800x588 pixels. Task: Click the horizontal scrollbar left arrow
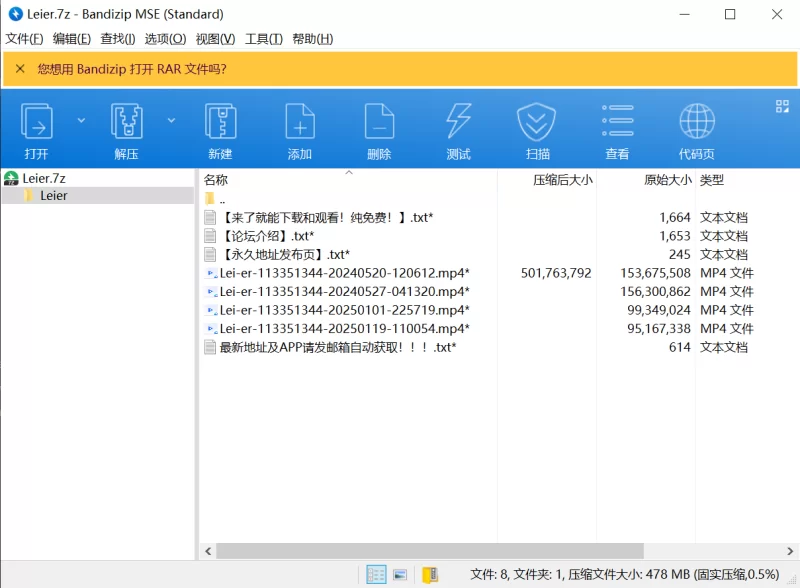coord(208,551)
